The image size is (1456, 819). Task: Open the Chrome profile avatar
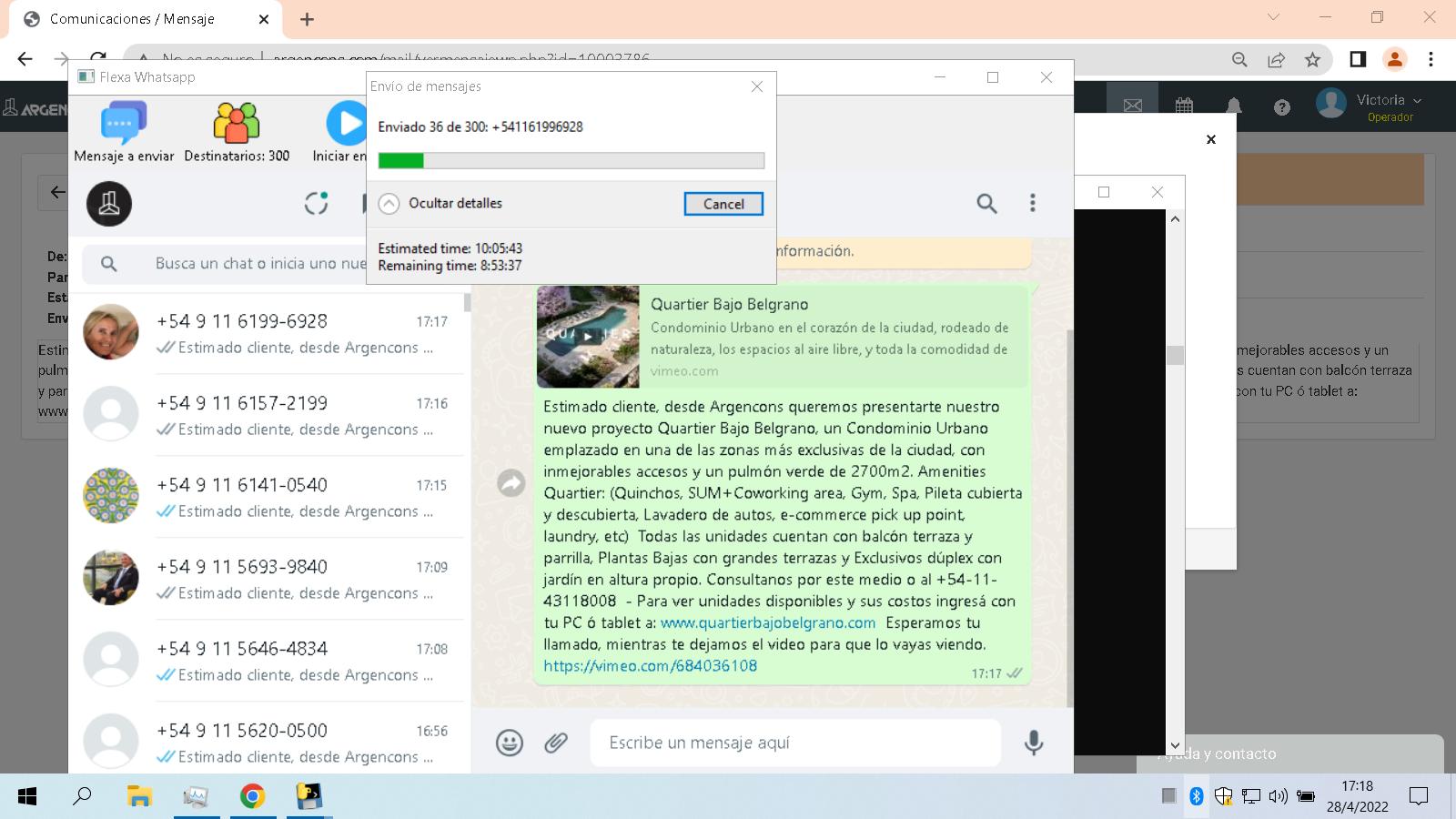[1394, 59]
